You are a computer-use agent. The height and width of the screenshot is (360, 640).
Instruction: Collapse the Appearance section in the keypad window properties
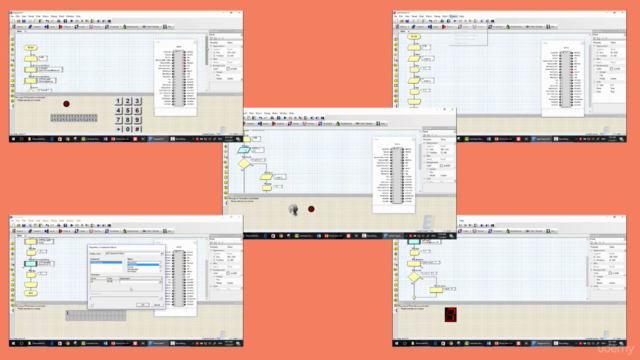click(x=211, y=46)
